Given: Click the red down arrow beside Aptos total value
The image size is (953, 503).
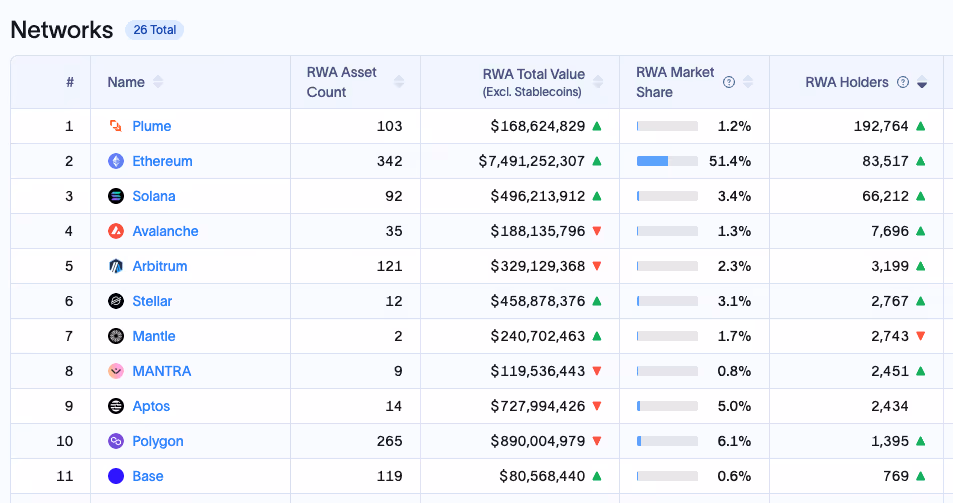Looking at the screenshot, I should (597, 406).
